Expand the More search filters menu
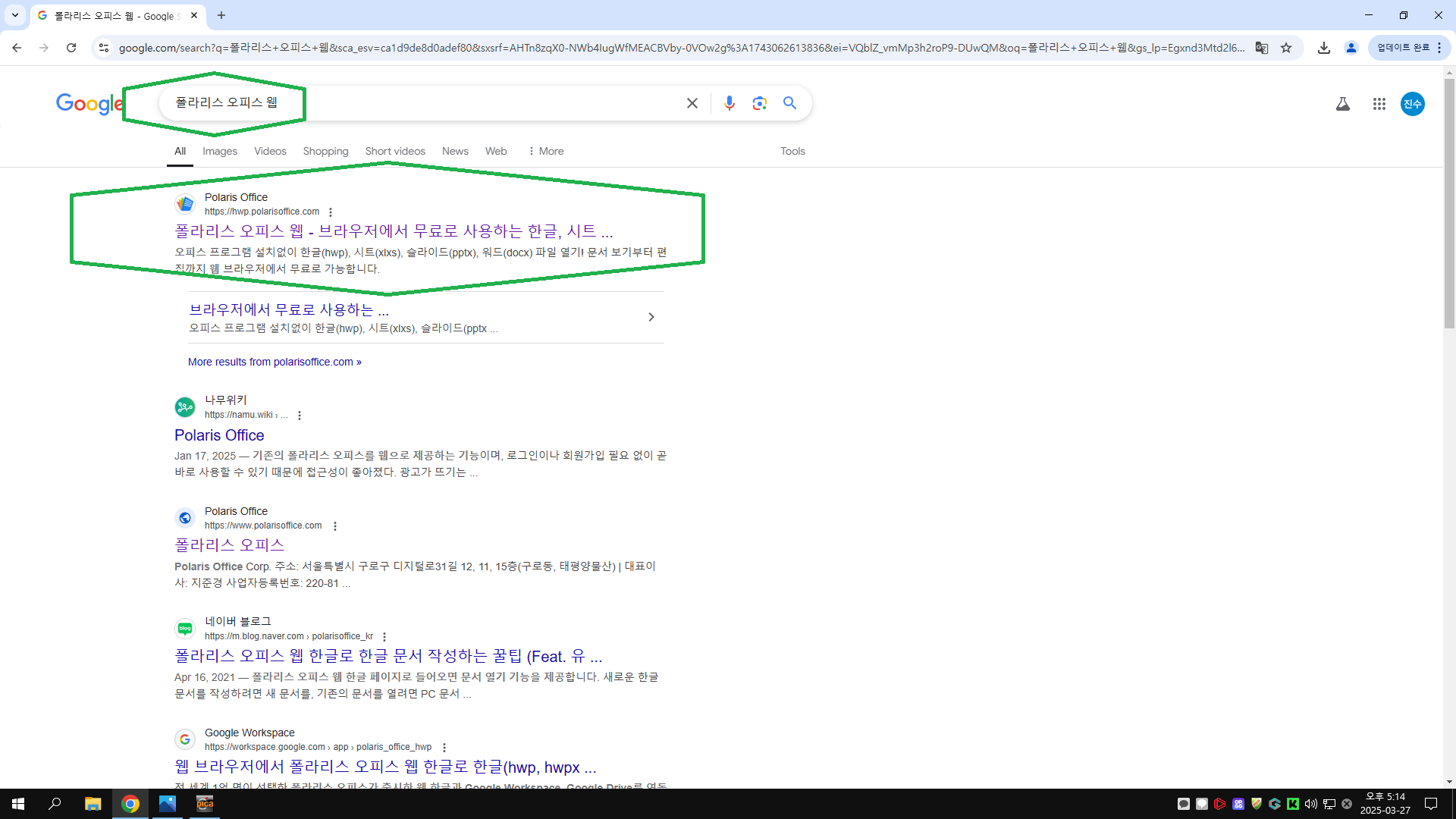Viewport: 1456px width, 819px height. coord(546,151)
